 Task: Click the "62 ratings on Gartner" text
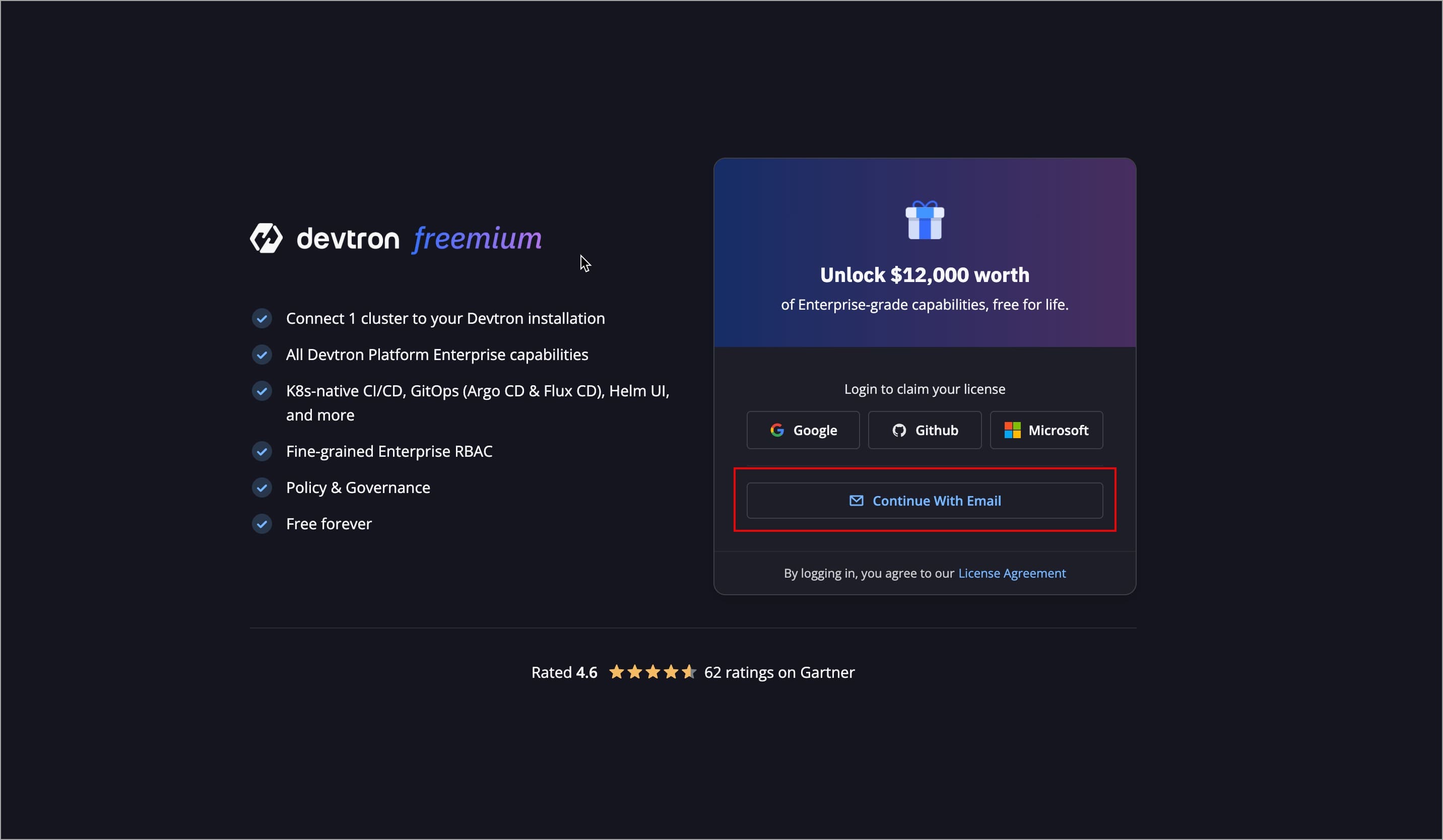[x=779, y=672]
